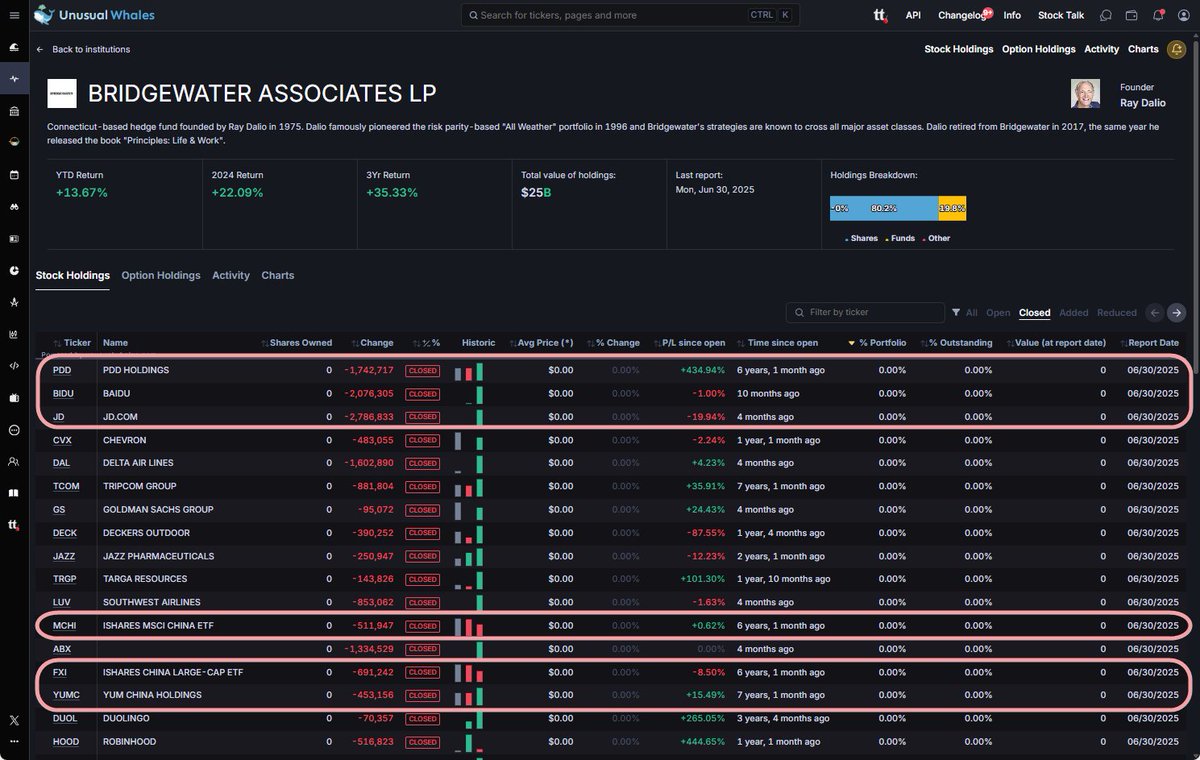Viewport: 1200px width, 760px height.
Task: Open the news card icon in sidebar
Action: click(14, 238)
